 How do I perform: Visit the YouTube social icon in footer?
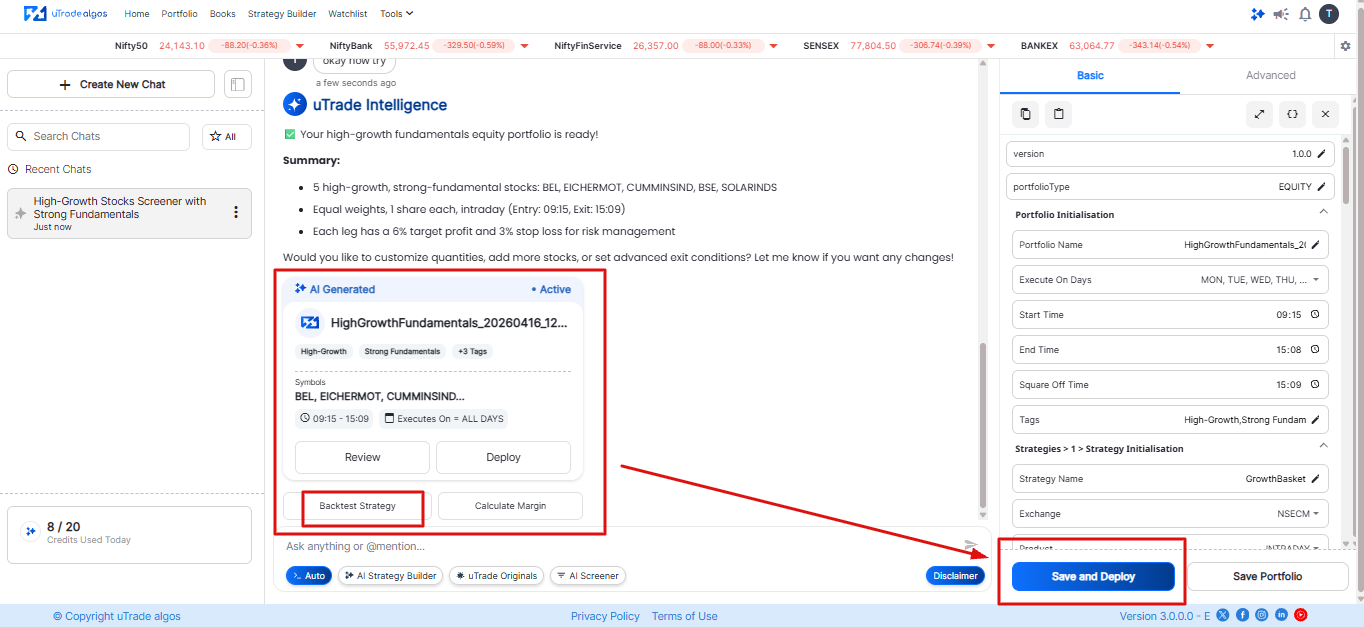[x=1301, y=615]
